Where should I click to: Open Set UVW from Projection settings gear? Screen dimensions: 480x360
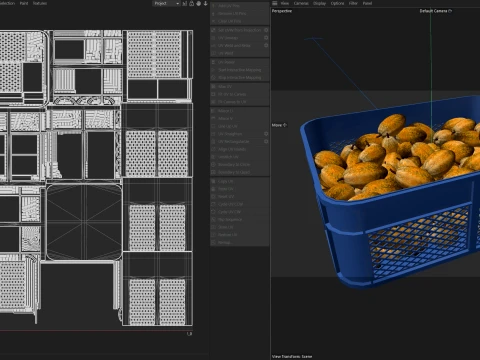click(x=266, y=30)
